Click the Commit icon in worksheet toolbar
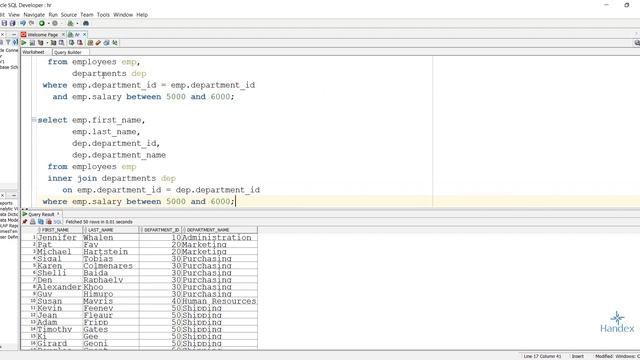The width and height of the screenshot is (640, 360). 71,42
